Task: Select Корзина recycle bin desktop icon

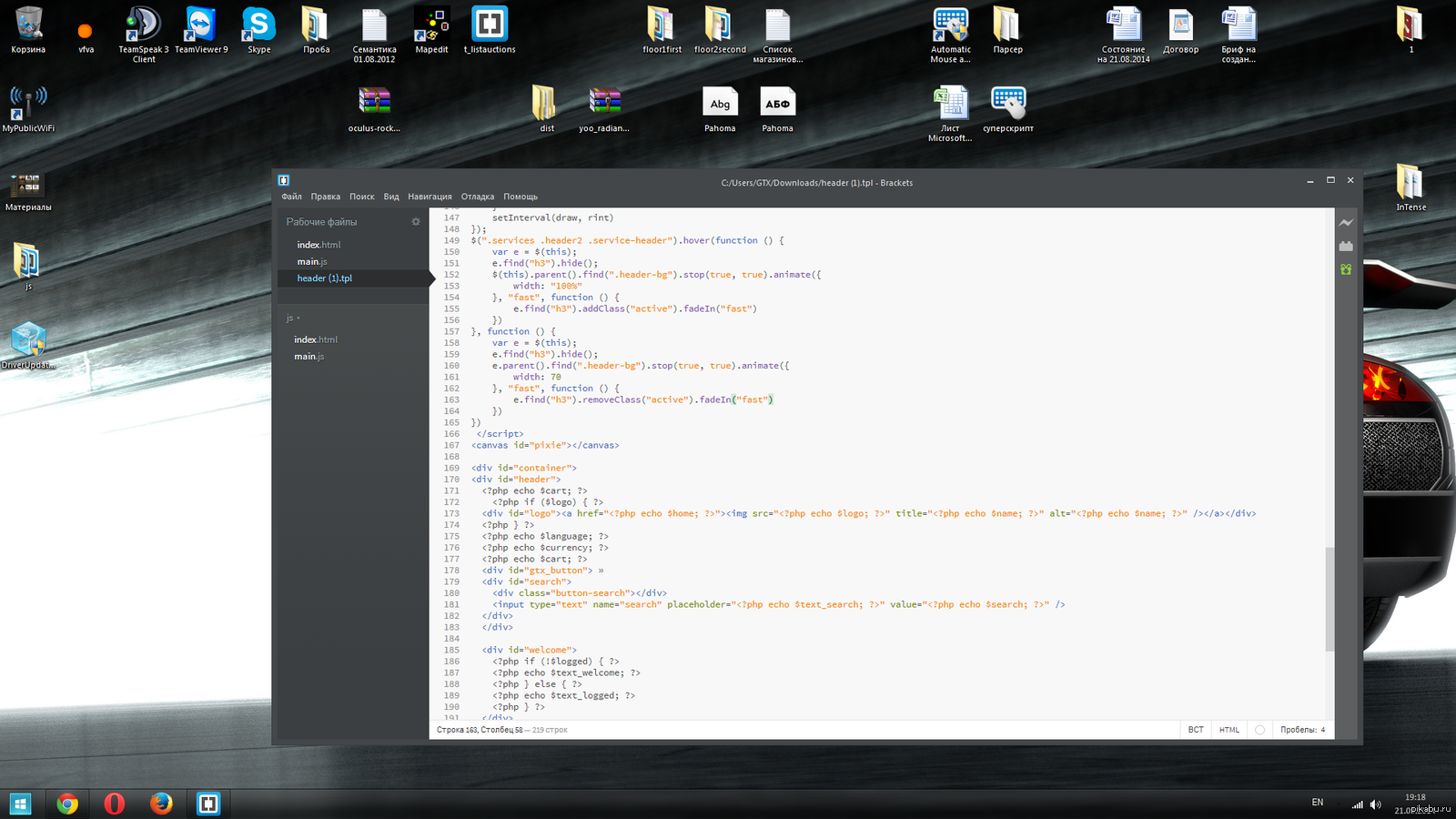Action: pyautogui.click(x=28, y=30)
